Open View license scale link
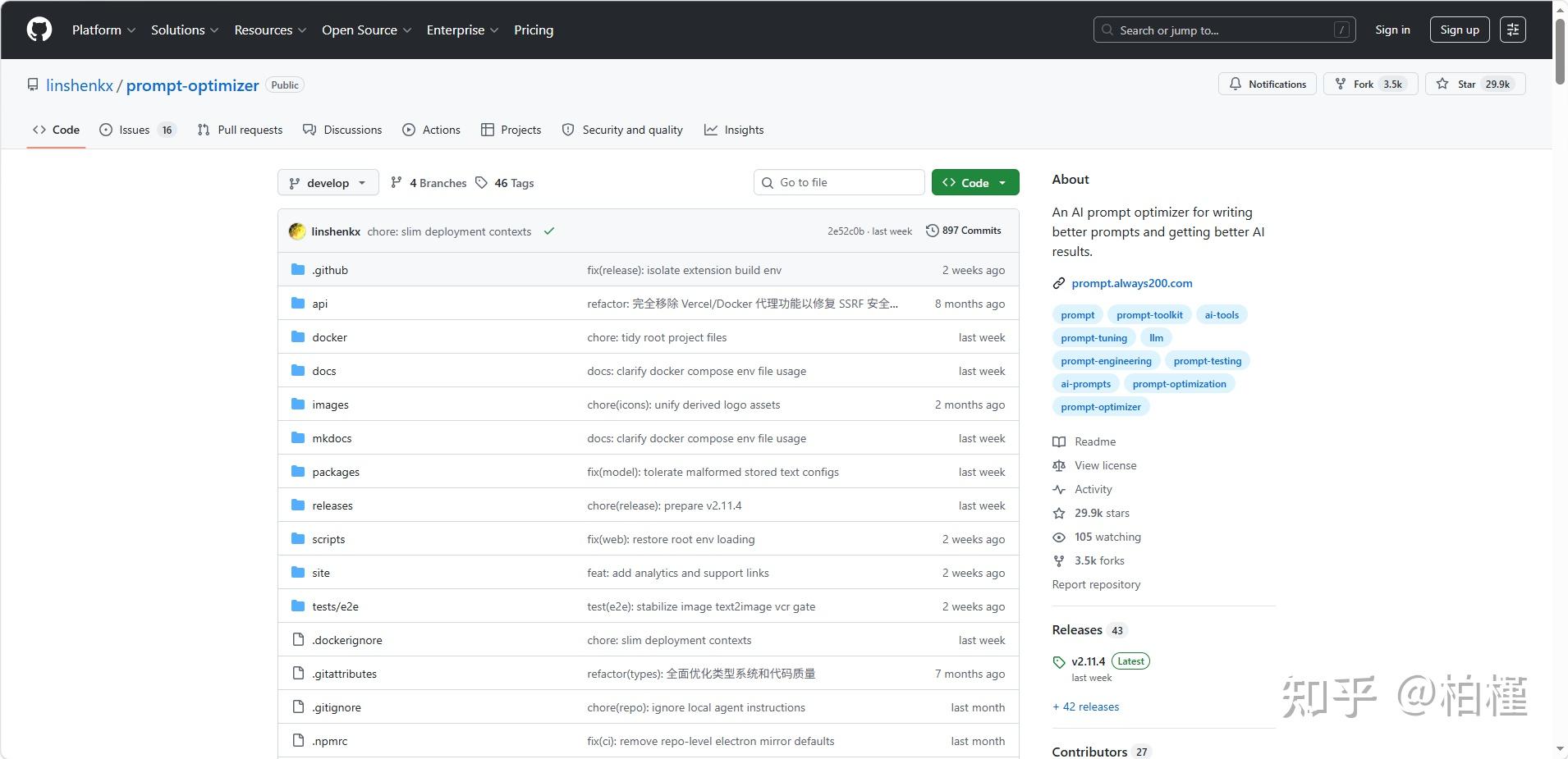1568x759 pixels. 1094,465
